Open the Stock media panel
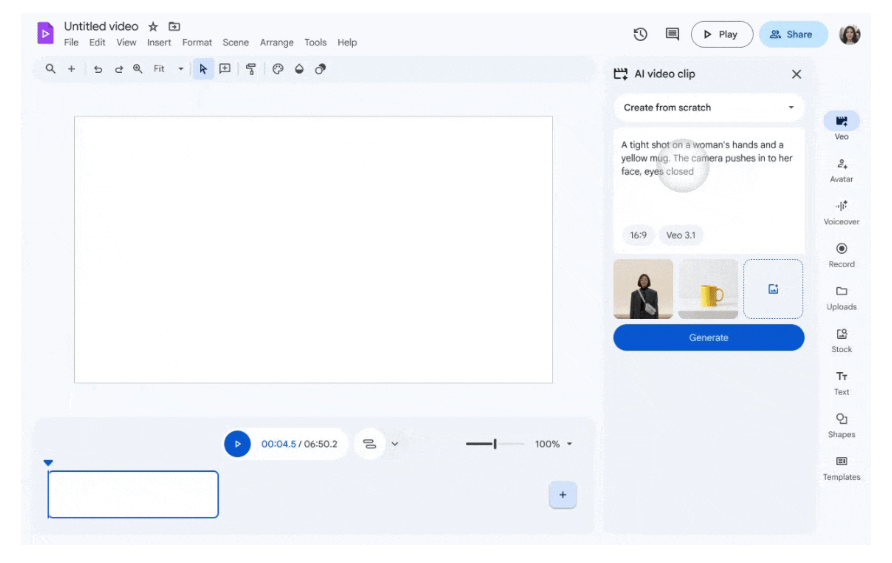The image size is (892, 563). pyautogui.click(x=841, y=335)
